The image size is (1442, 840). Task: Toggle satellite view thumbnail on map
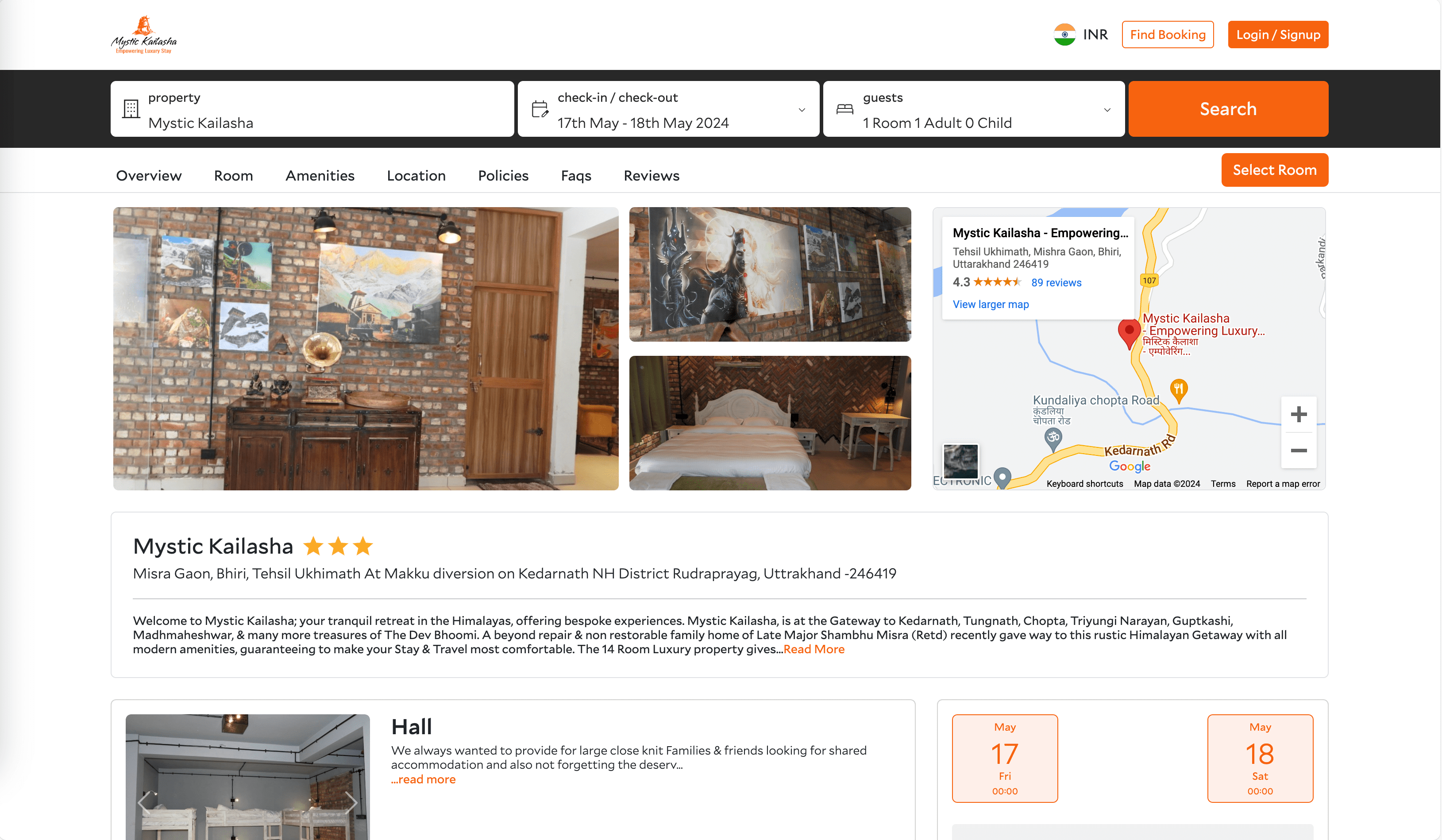click(961, 461)
